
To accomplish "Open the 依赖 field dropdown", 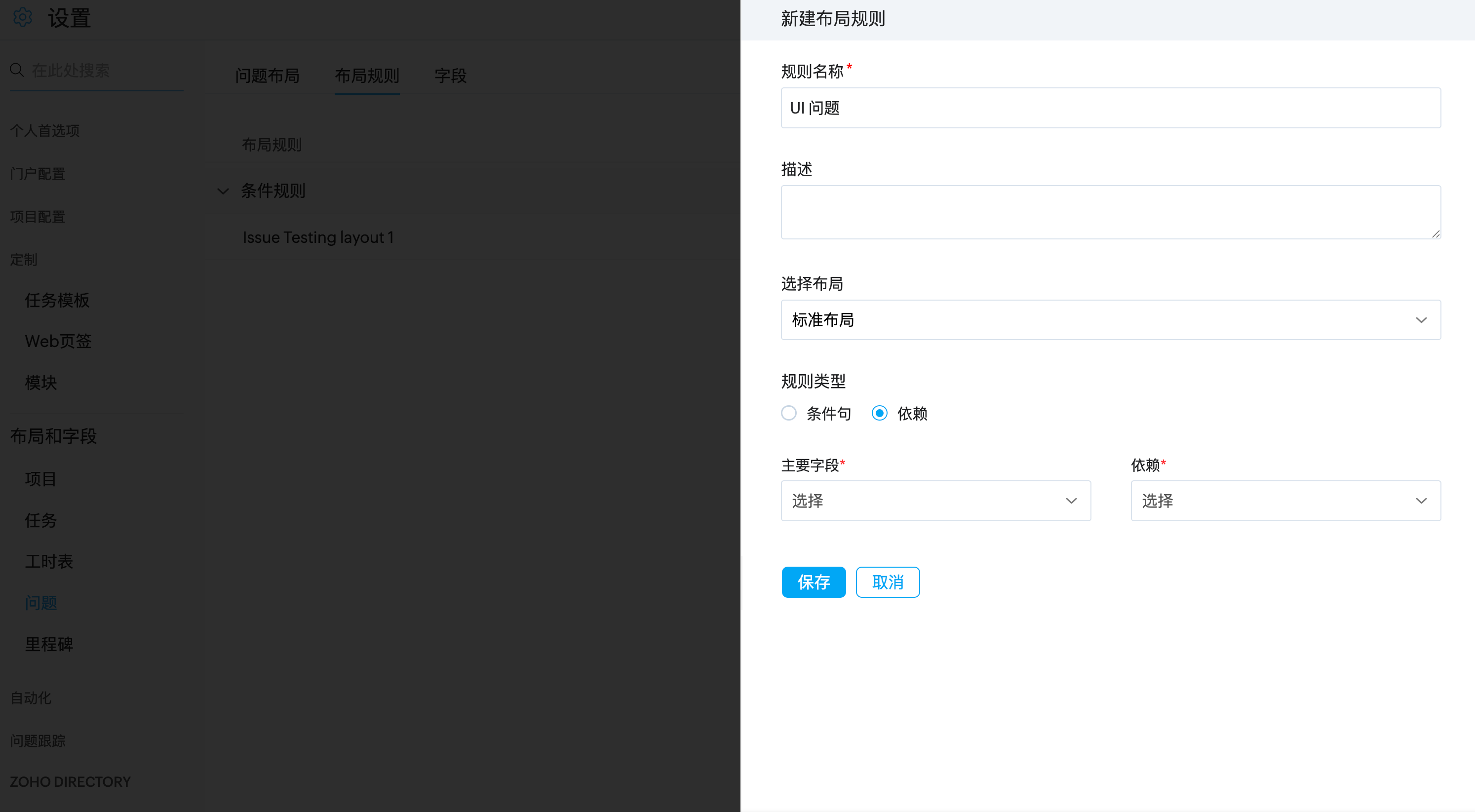I will click(x=1285, y=501).
